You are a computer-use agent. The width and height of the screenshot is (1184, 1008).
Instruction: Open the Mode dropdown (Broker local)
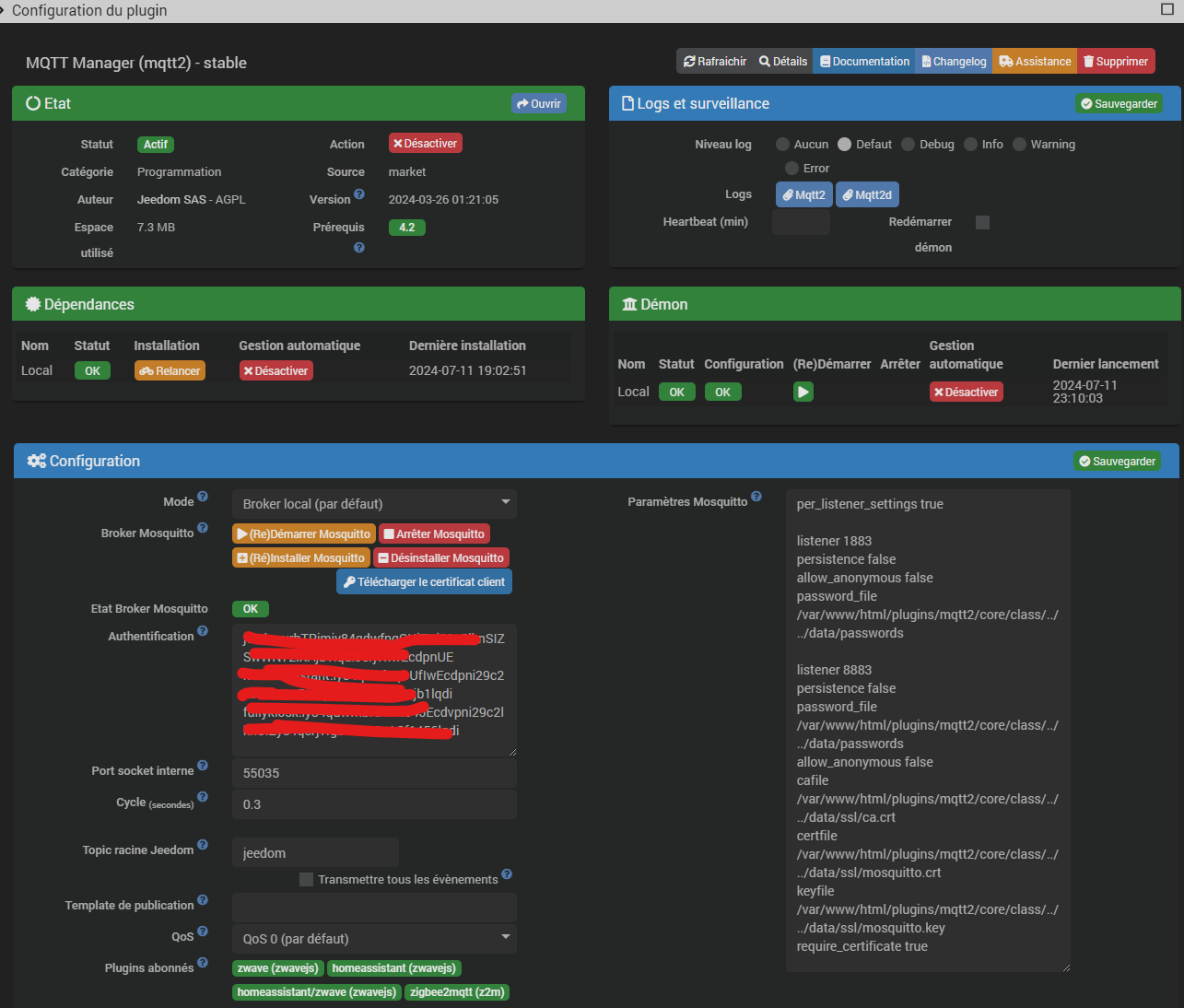pyautogui.click(x=374, y=504)
